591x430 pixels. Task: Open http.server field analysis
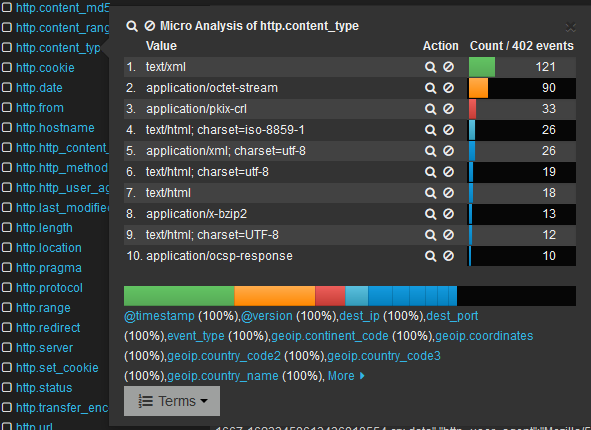coord(44,347)
